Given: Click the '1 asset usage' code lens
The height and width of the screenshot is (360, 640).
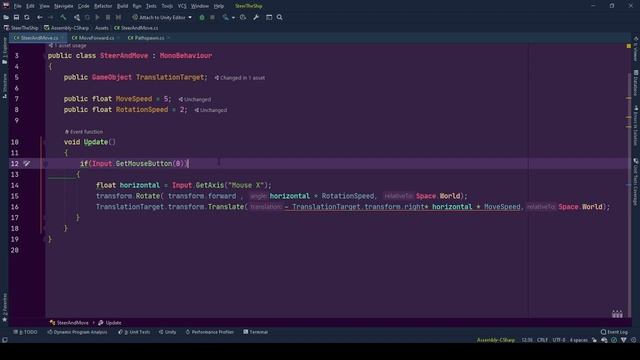Looking at the screenshot, I should (x=67, y=46).
